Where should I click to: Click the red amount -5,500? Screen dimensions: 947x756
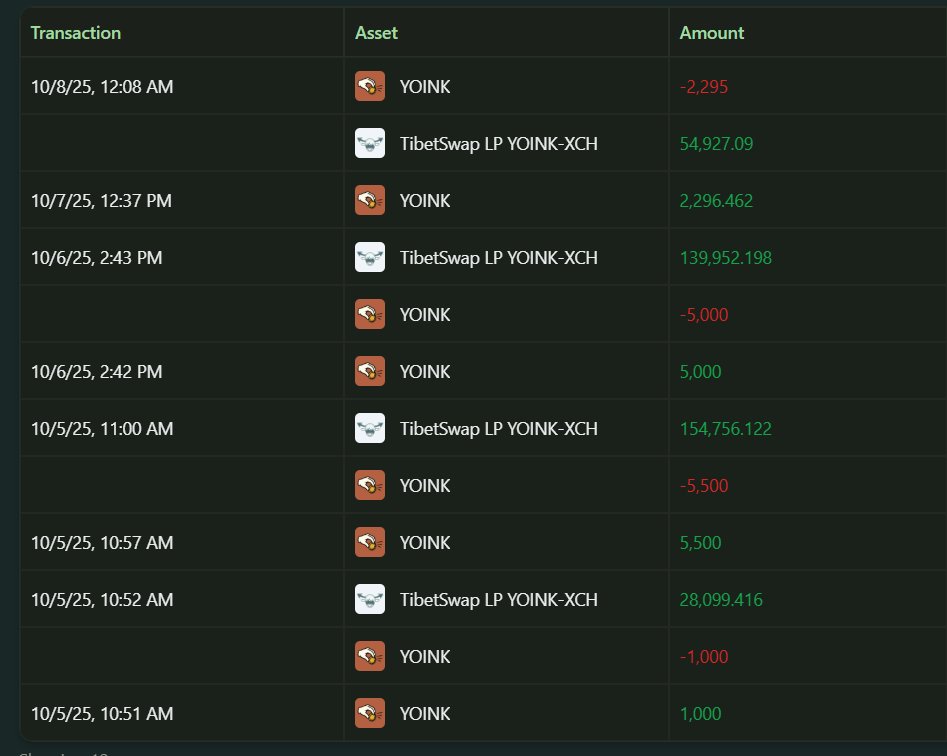704,485
